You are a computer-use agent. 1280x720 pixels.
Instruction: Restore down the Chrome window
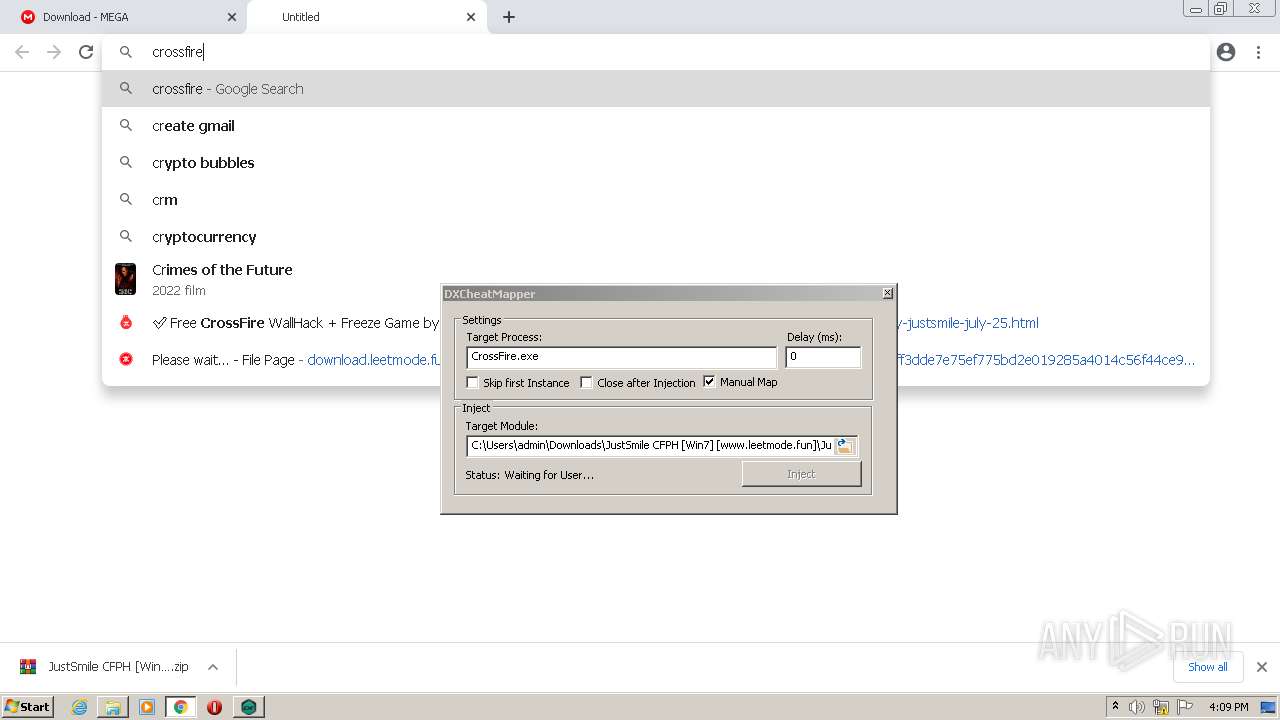[1221, 8]
